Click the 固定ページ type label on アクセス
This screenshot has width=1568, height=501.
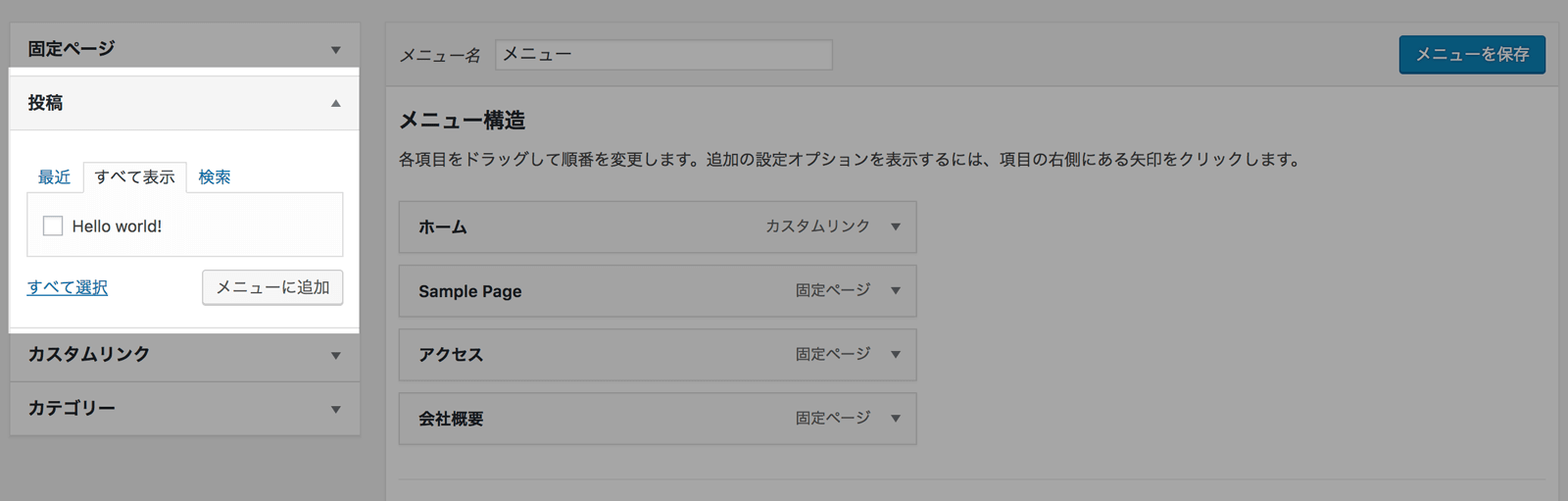[833, 354]
